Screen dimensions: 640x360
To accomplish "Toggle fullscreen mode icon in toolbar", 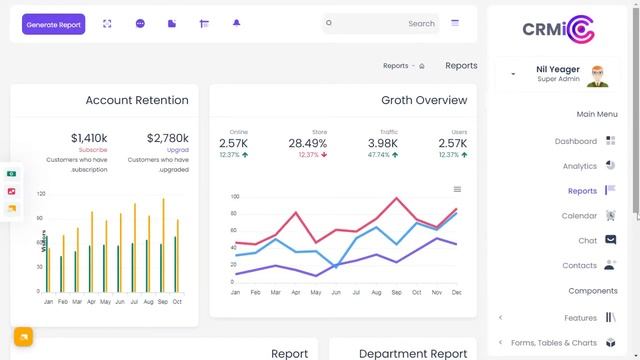I will (107, 24).
